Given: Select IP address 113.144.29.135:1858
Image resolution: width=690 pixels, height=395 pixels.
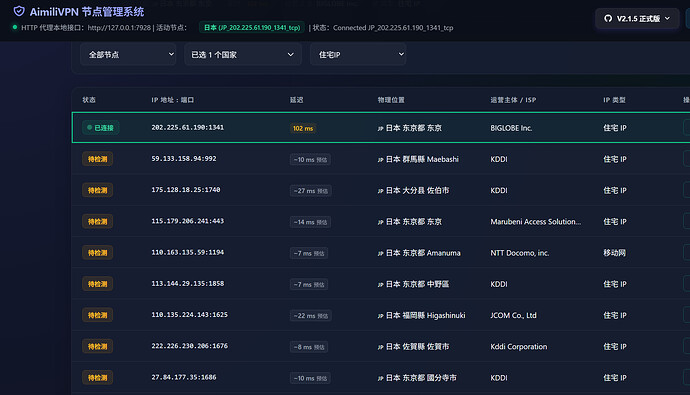Looking at the screenshot, I should point(187,284).
